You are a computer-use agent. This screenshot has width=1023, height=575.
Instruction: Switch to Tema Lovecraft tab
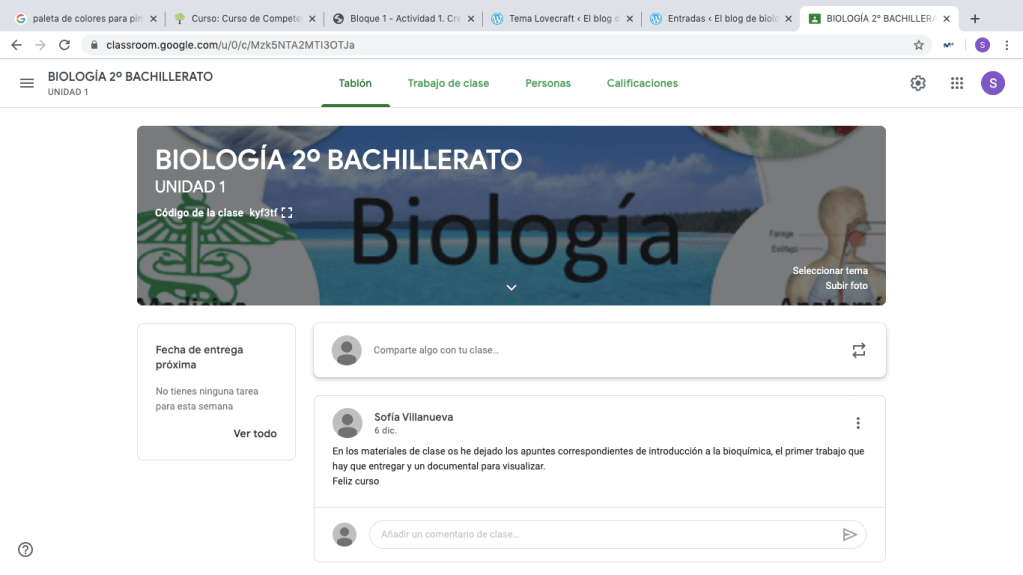(x=564, y=19)
